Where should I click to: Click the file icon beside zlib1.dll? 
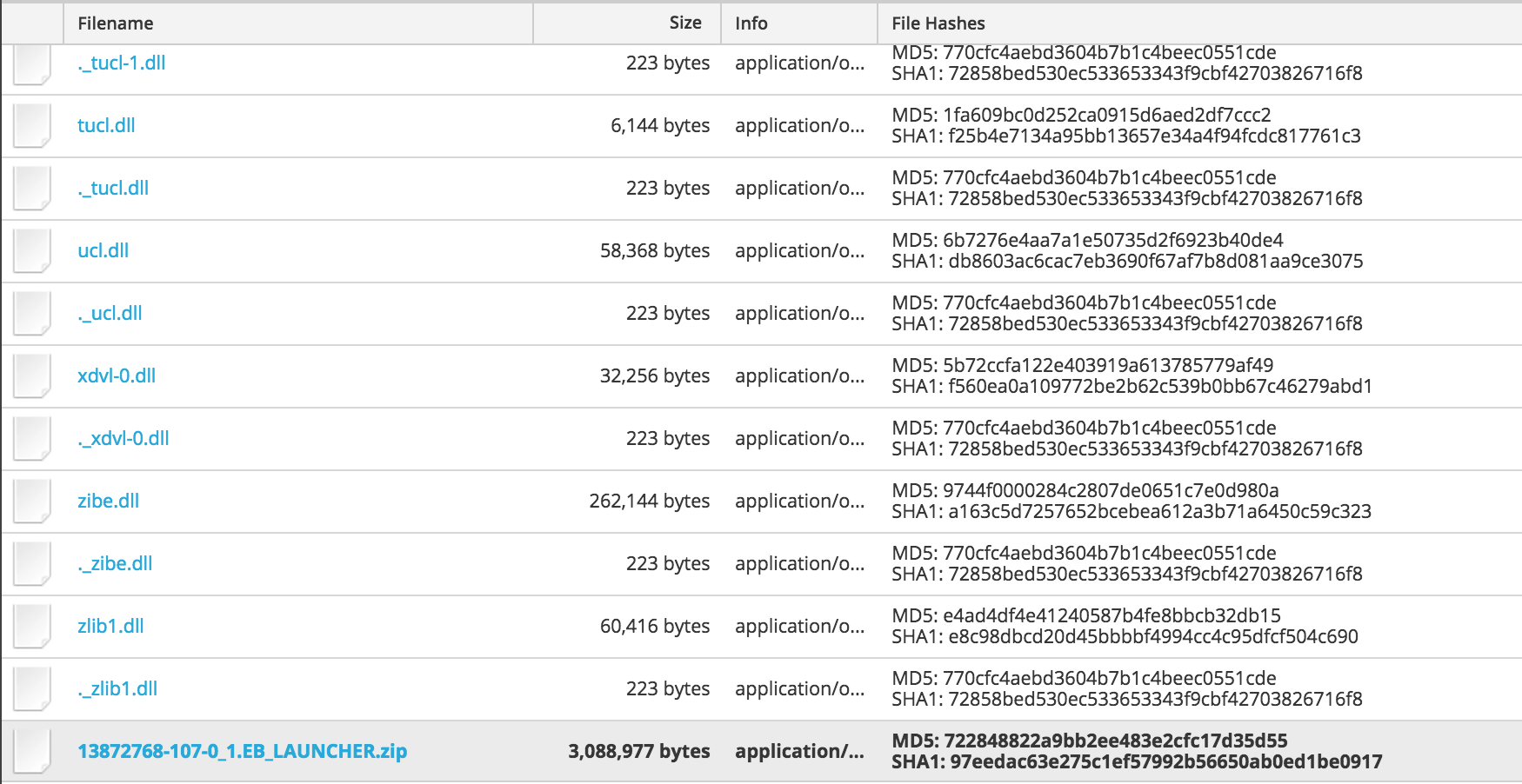point(32,627)
